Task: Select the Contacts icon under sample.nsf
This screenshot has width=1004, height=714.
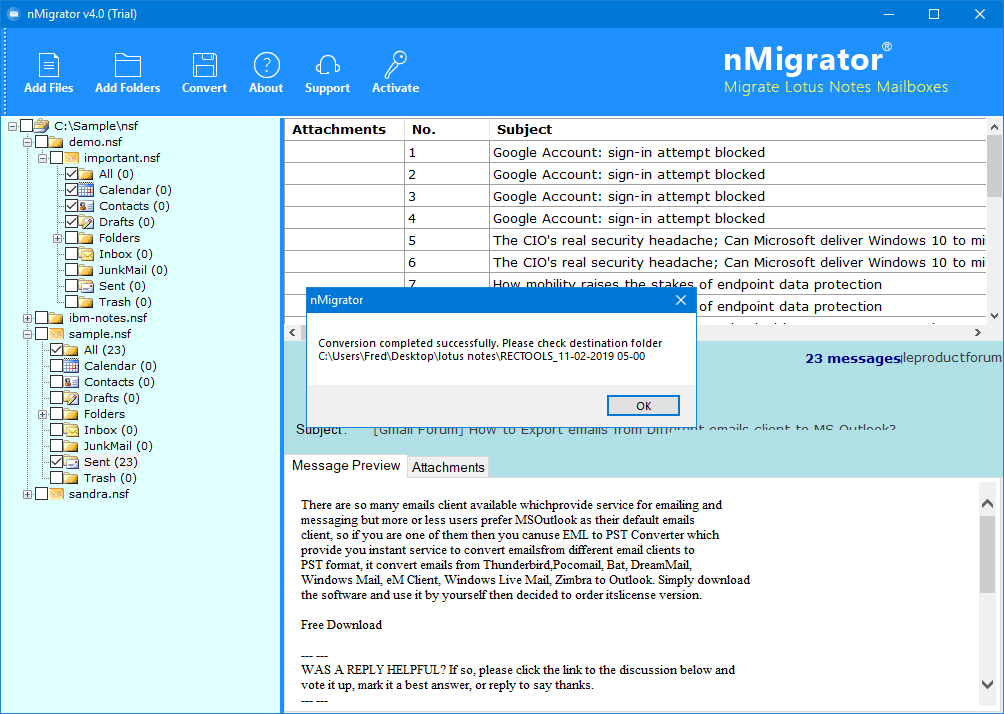Action: (72, 382)
